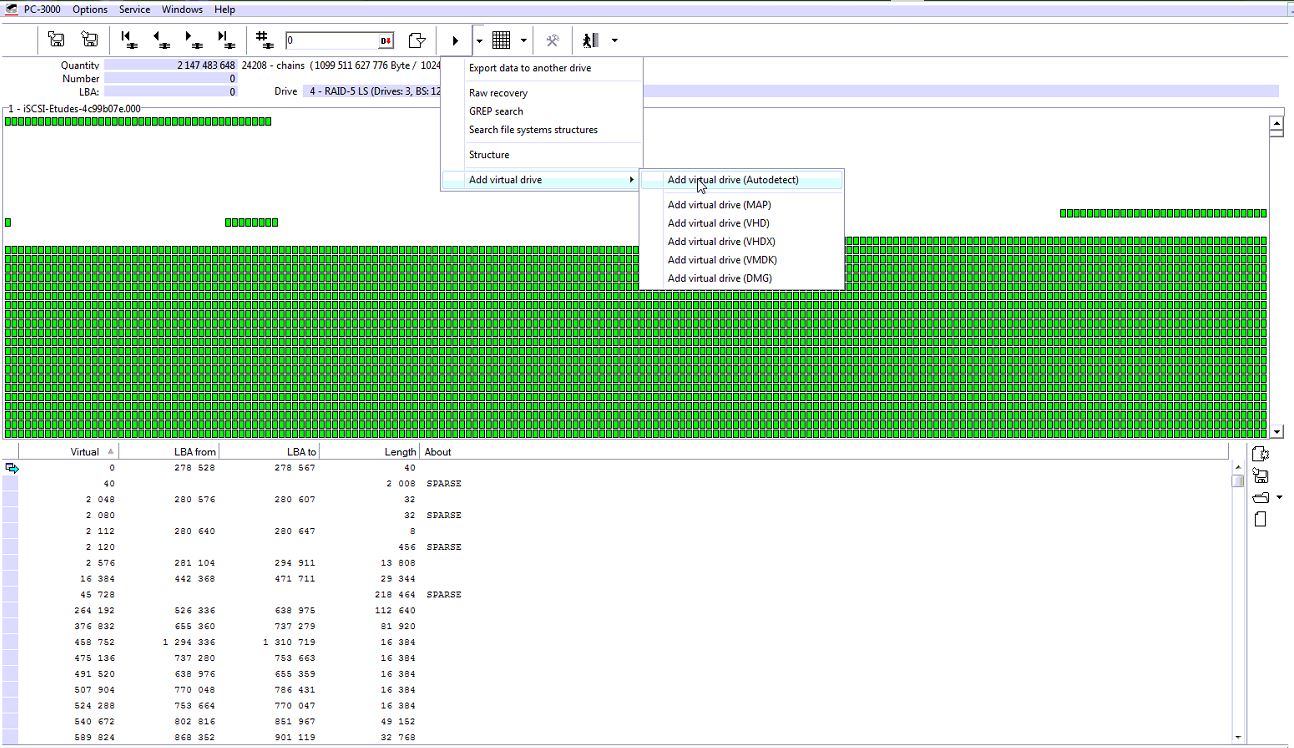The height and width of the screenshot is (748, 1294).
Task: Click the blank page icon in right panel
Action: point(1260,519)
